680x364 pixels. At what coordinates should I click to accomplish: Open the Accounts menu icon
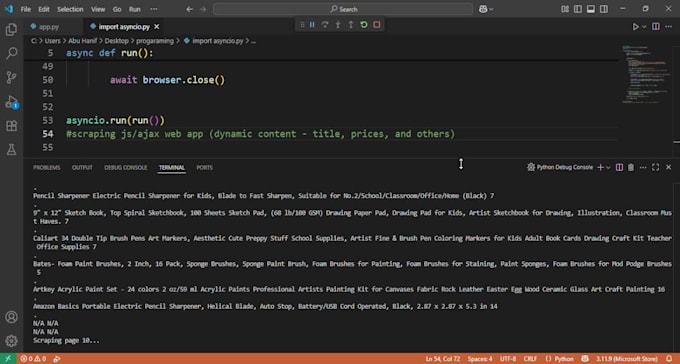11,317
